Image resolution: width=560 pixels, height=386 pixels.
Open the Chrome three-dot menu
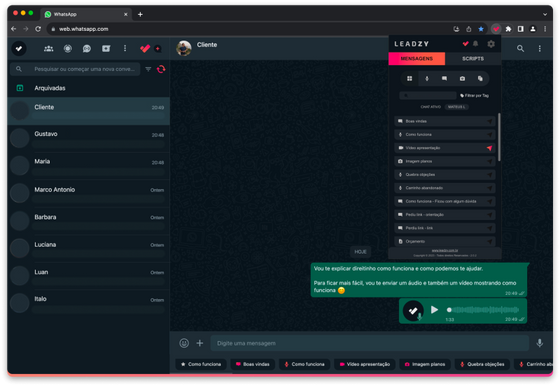pos(545,29)
